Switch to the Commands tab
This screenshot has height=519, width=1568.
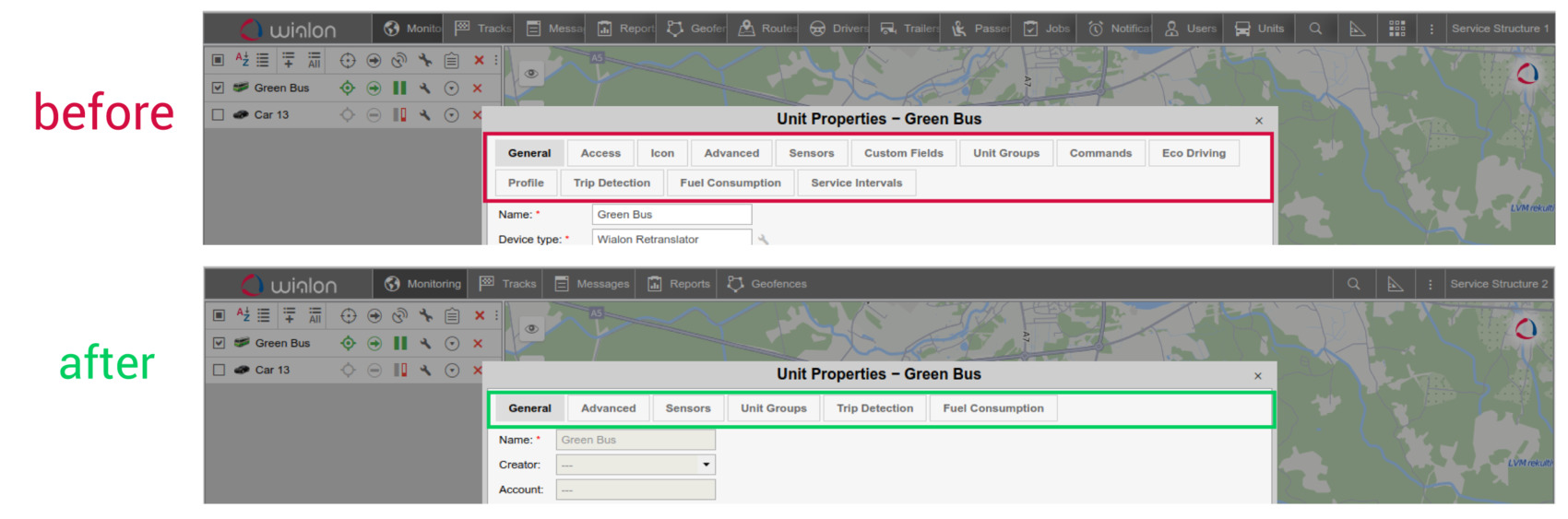pyautogui.click(x=1100, y=153)
